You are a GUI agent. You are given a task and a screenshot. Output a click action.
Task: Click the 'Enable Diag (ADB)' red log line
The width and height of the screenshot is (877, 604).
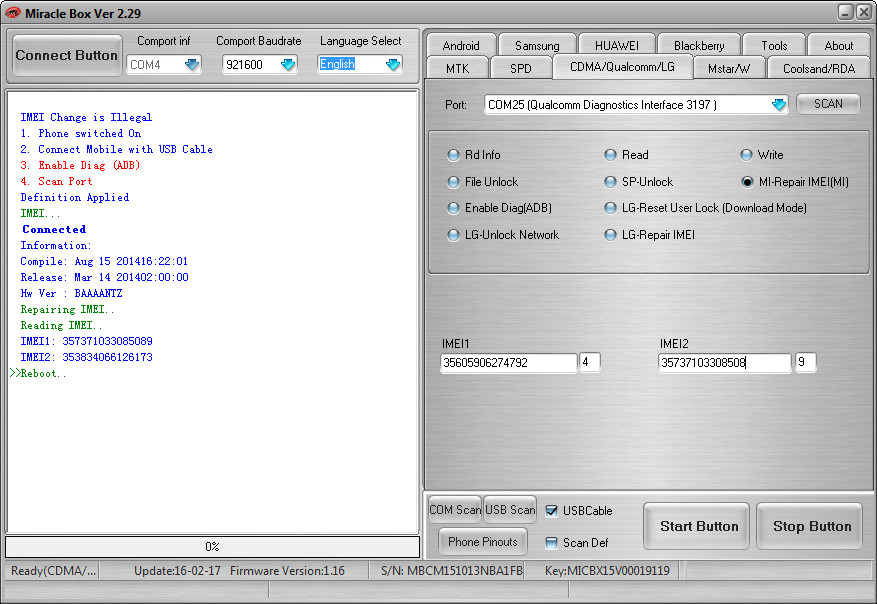(80, 166)
